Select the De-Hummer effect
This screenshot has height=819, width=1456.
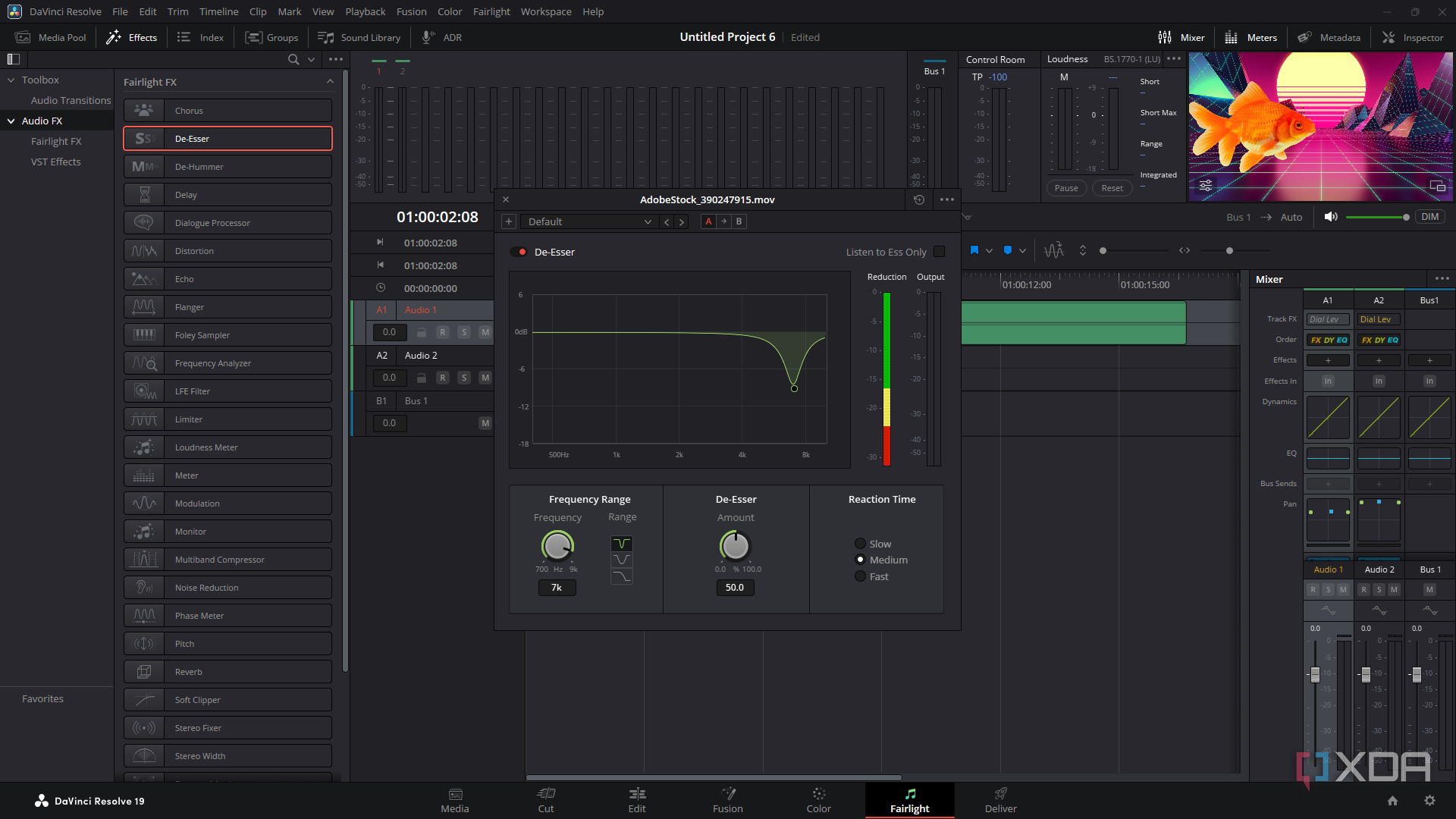(228, 167)
